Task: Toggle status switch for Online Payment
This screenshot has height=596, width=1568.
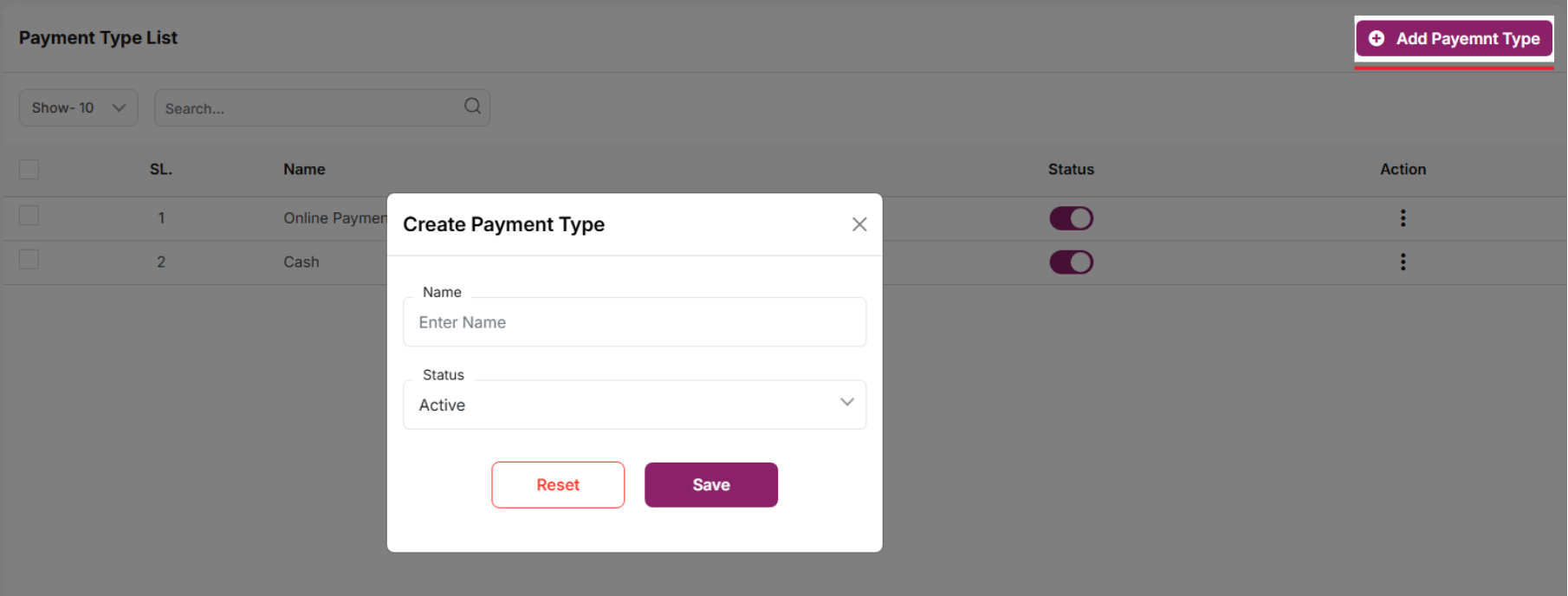Action: [x=1071, y=218]
